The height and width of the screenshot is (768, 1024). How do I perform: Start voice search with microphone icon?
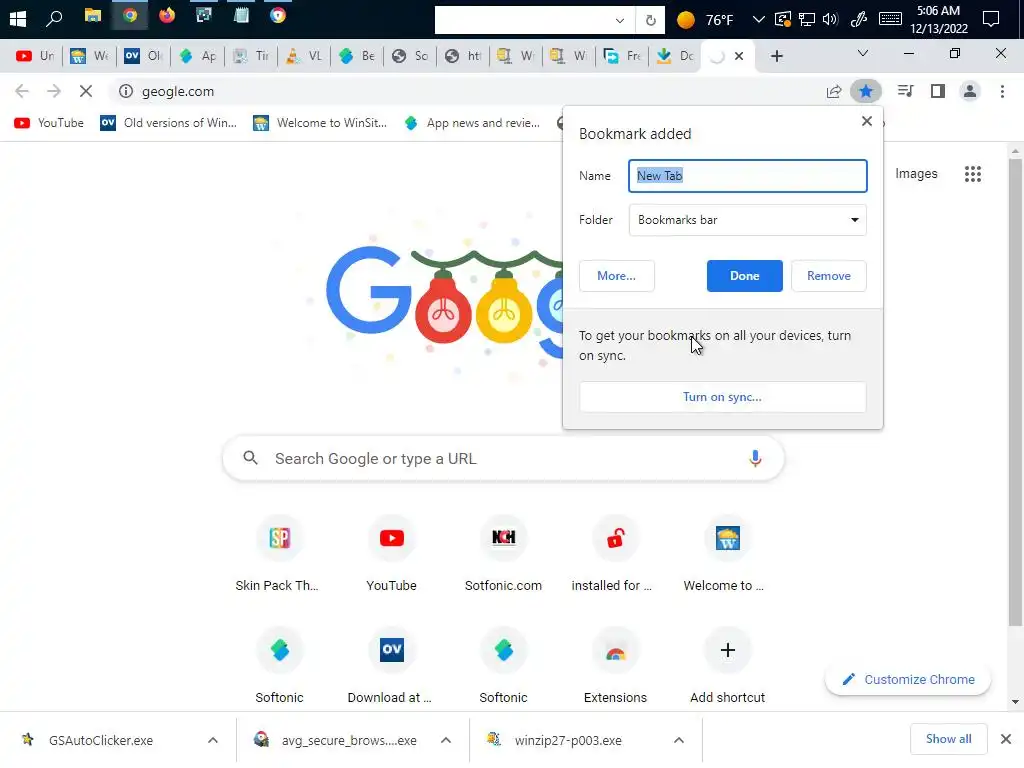click(x=755, y=458)
